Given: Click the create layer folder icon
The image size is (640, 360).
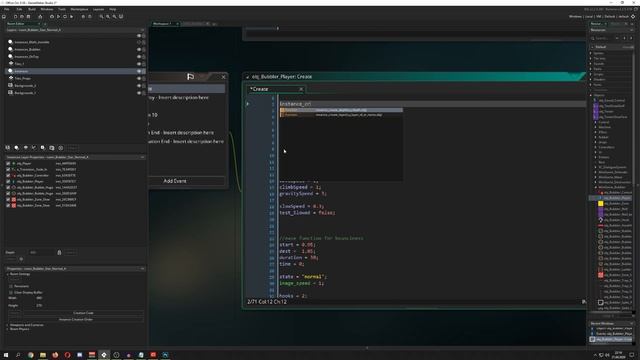Looking at the screenshot, I should coord(52,148).
